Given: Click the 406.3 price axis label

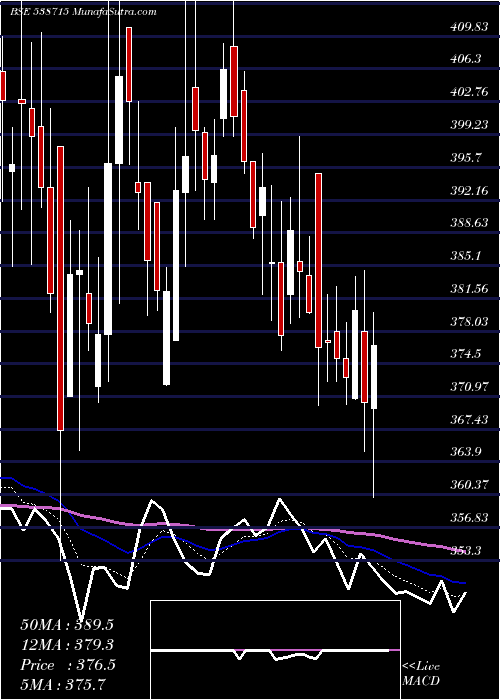Looking at the screenshot, I should coord(466,59).
